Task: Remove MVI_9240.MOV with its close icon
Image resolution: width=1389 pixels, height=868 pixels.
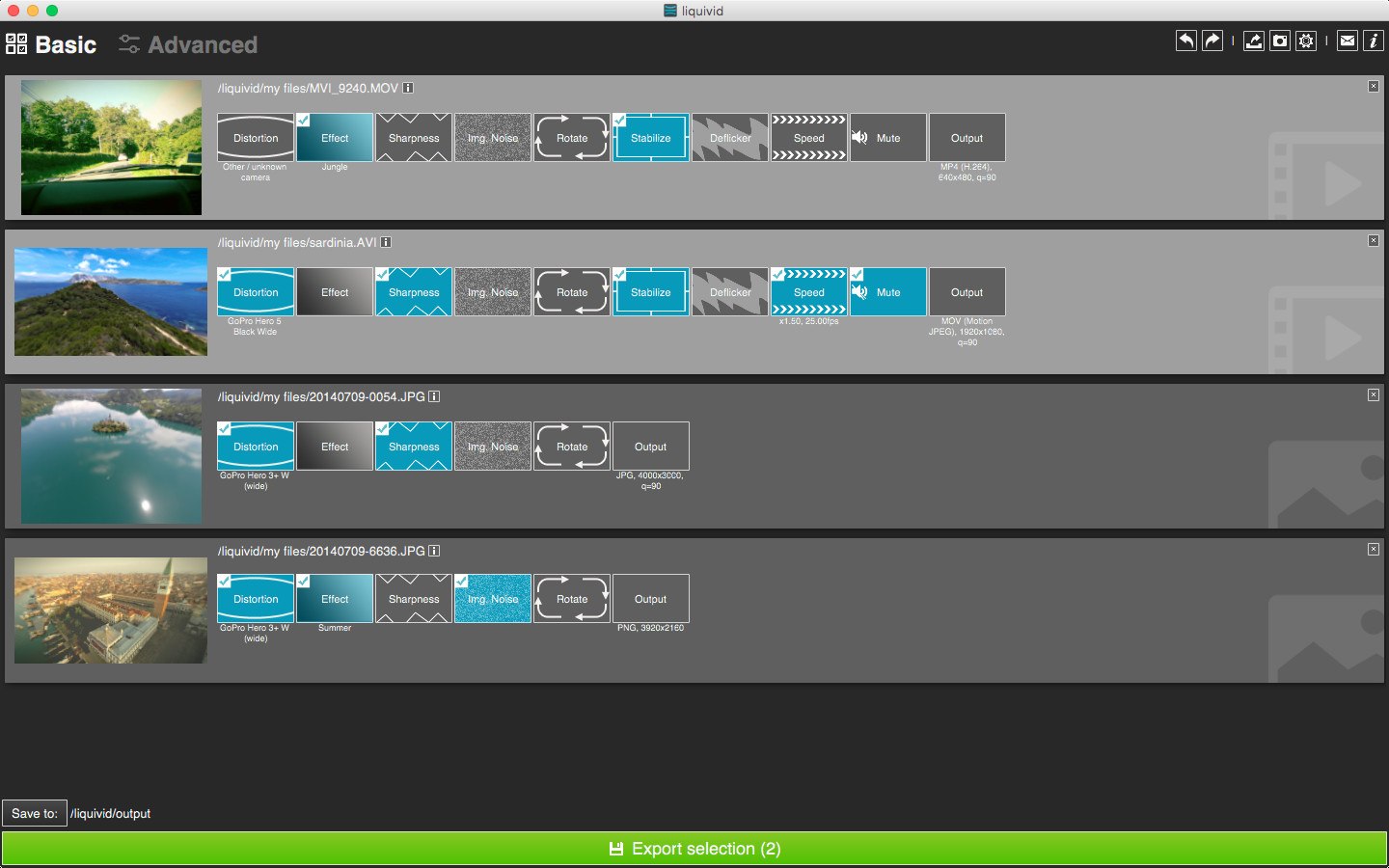Action: [1373, 87]
